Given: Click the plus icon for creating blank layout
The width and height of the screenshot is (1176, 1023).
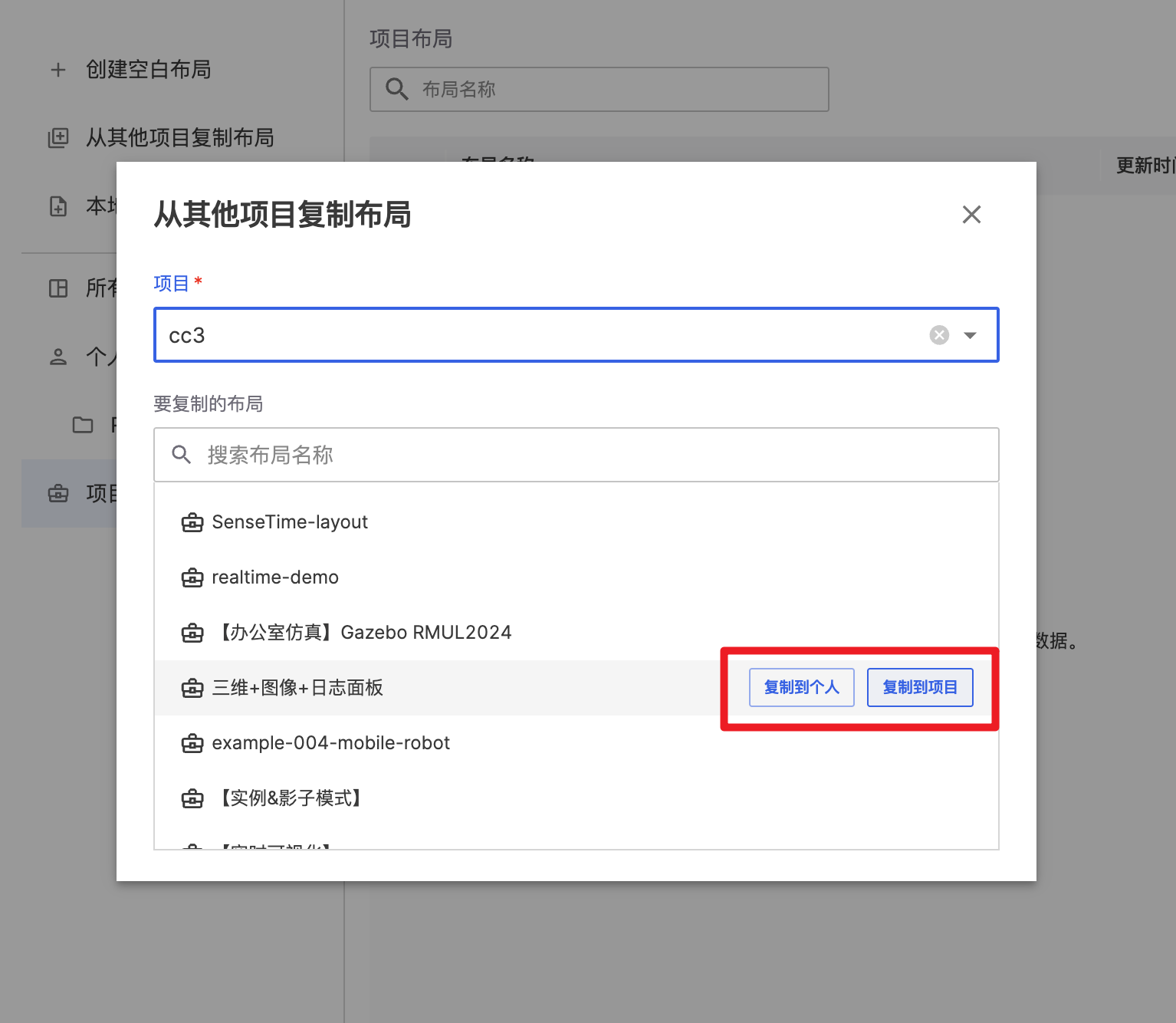Looking at the screenshot, I should [x=58, y=70].
